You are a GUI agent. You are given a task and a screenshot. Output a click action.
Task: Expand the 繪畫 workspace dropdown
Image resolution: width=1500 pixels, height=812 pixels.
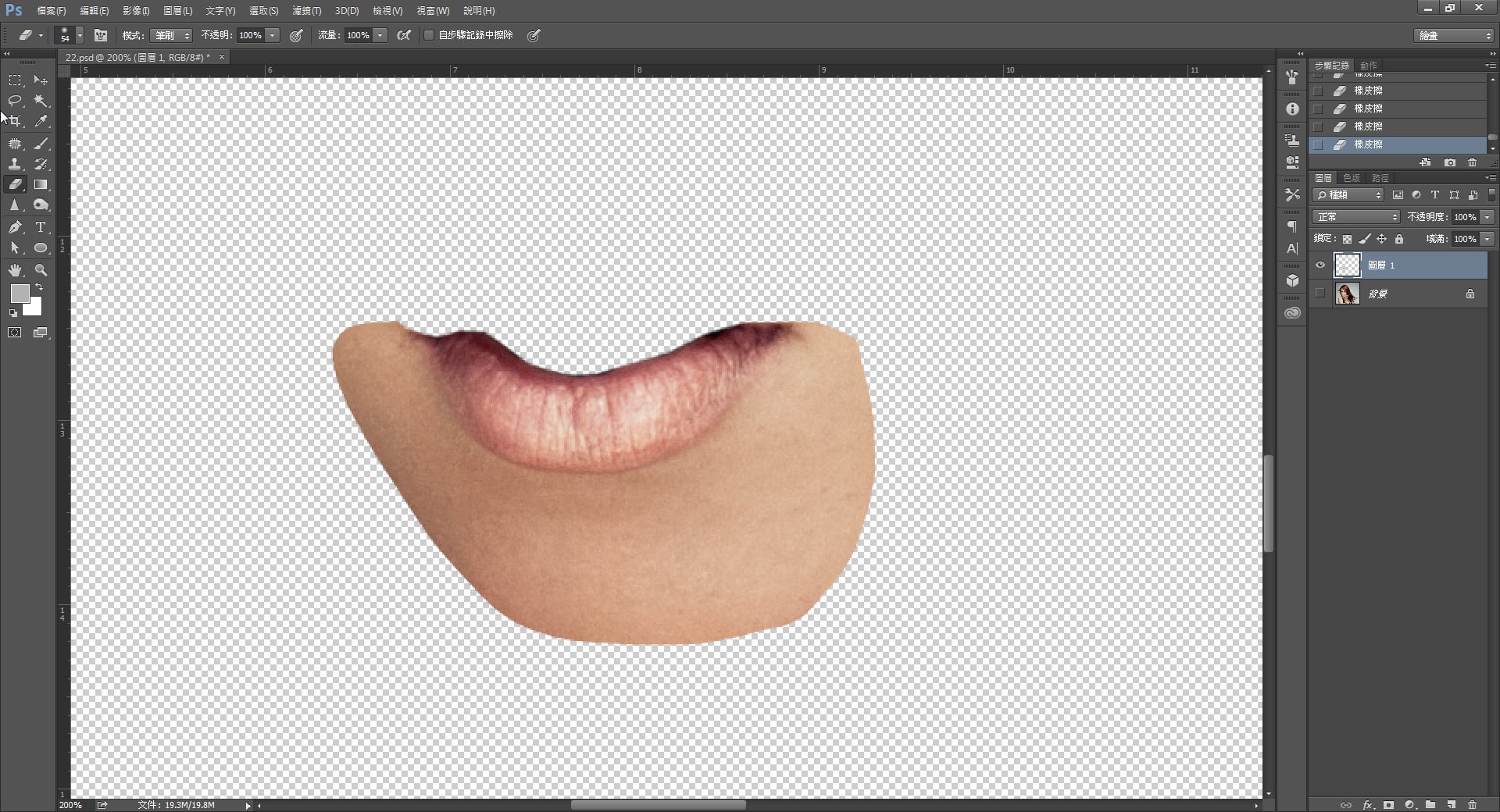pyautogui.click(x=1454, y=35)
